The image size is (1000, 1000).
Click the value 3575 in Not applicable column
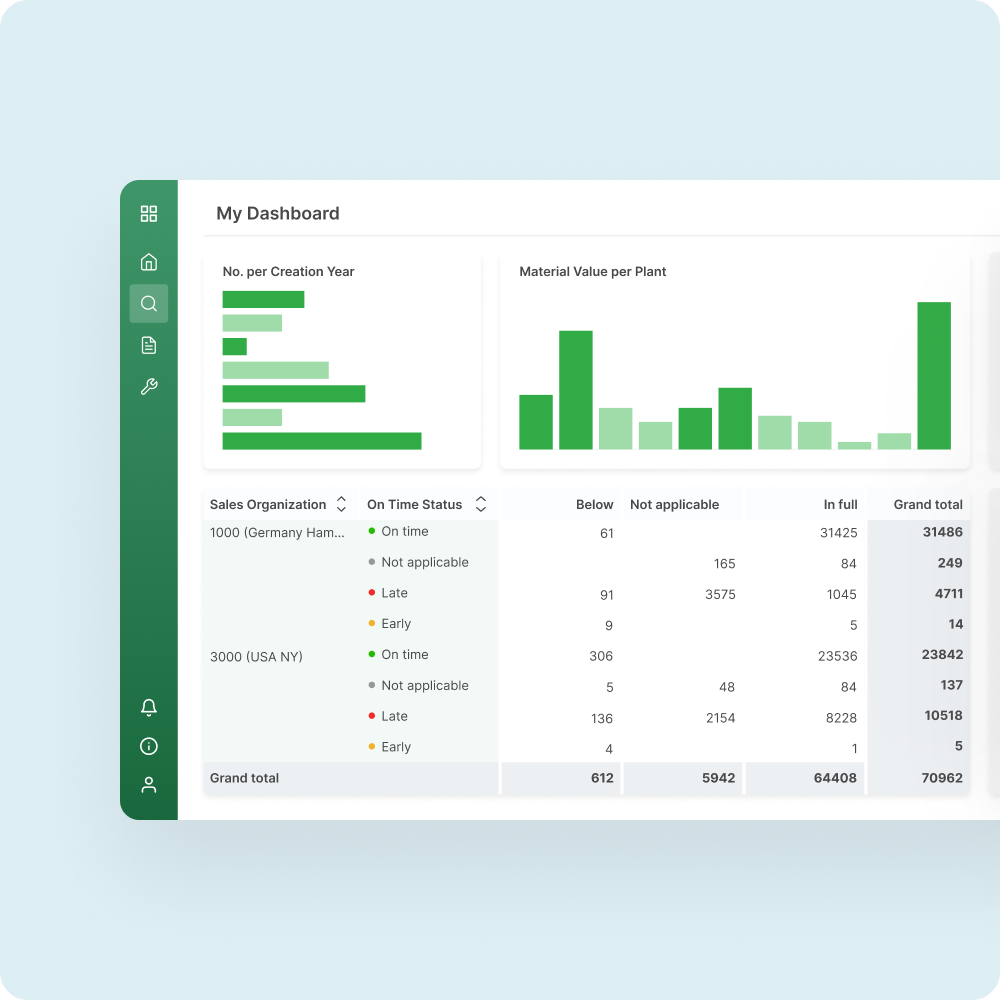(x=720, y=594)
